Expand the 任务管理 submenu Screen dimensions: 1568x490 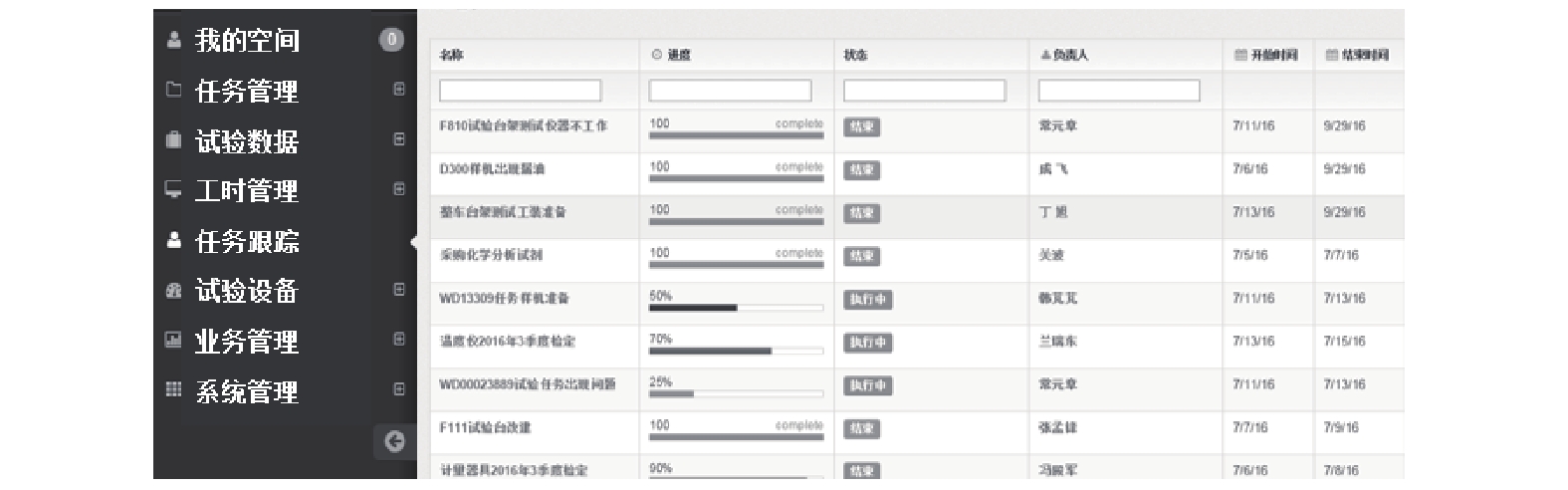pos(399,90)
